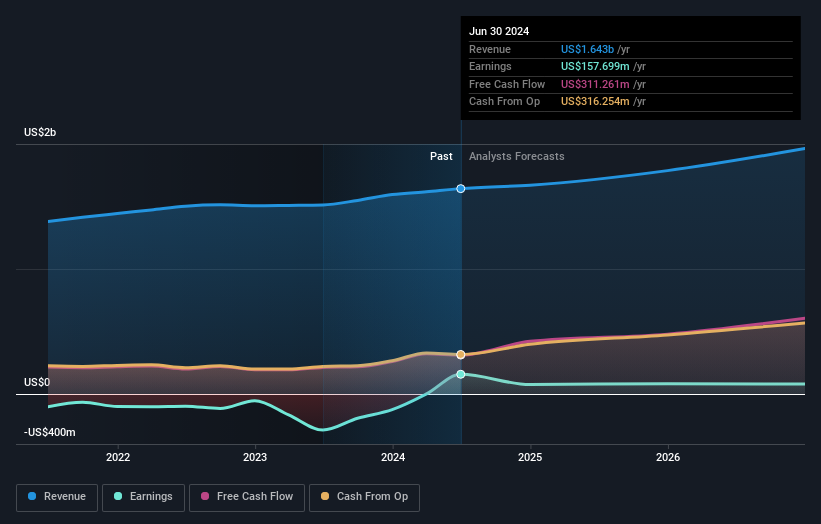The width and height of the screenshot is (821, 524).
Task: Click the US$1.643b revenue value in tooltip
Action: pyautogui.click(x=587, y=49)
